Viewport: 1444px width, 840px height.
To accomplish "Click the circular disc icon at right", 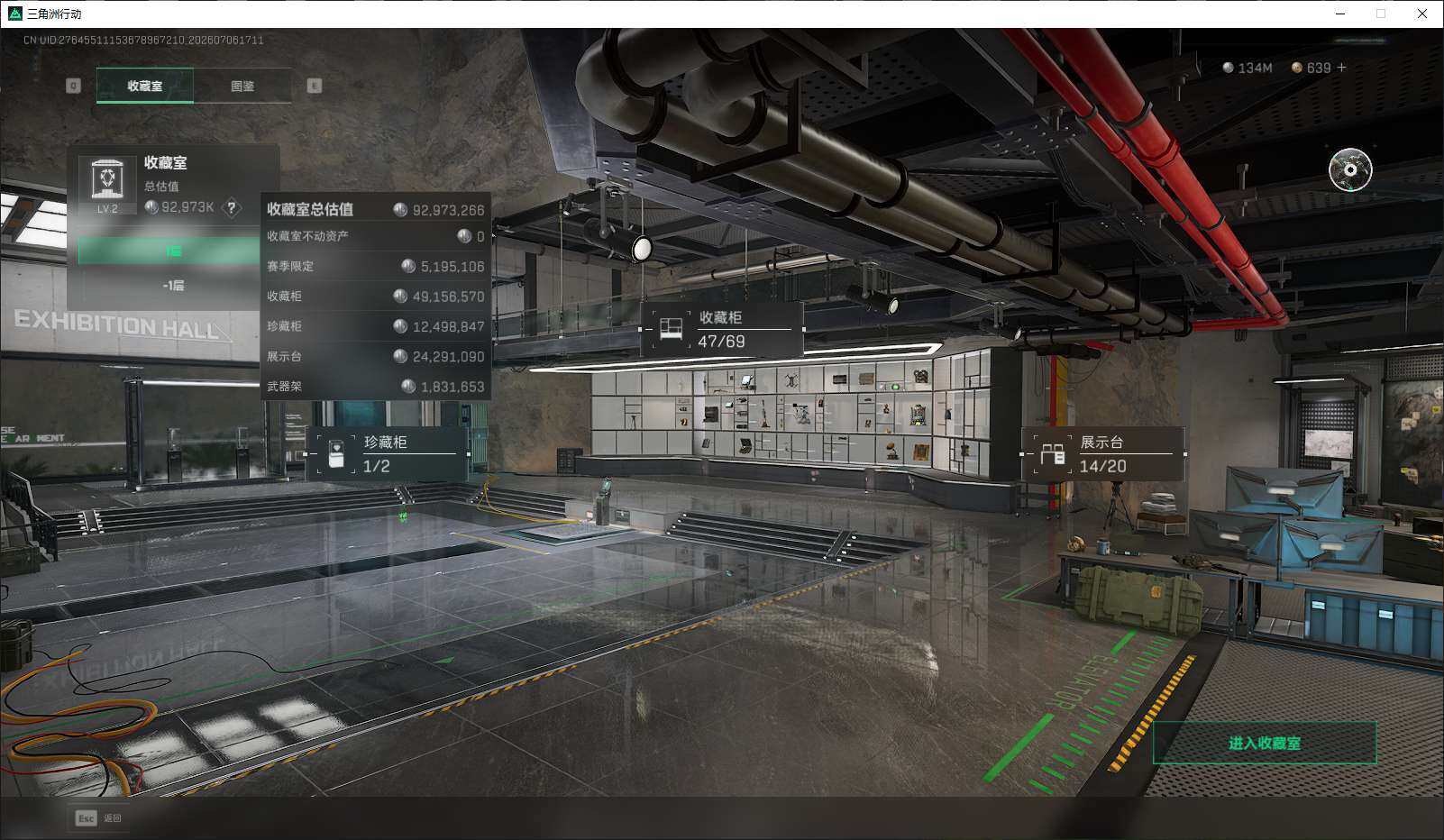I will [x=1350, y=169].
